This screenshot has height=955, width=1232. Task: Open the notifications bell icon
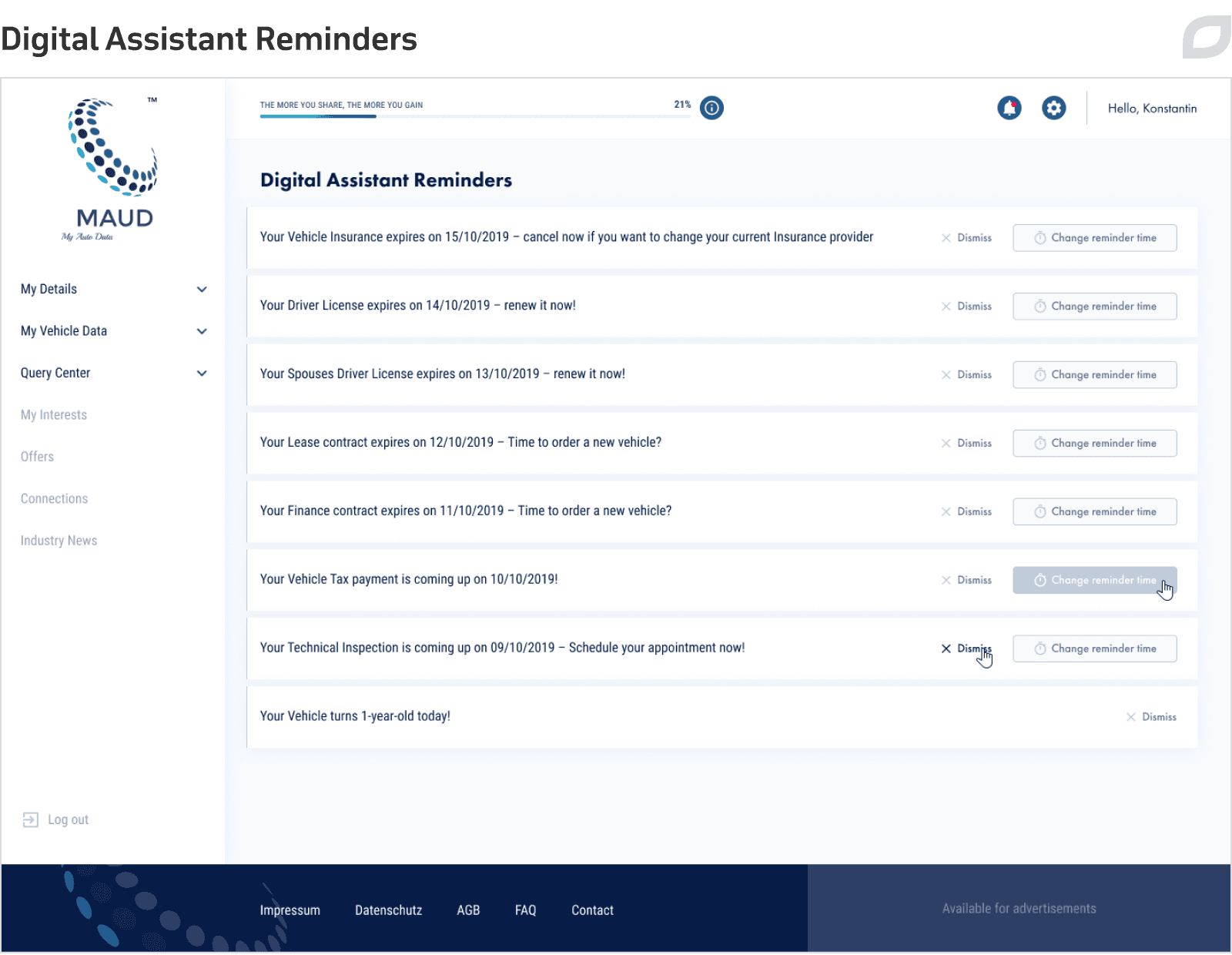click(1009, 108)
